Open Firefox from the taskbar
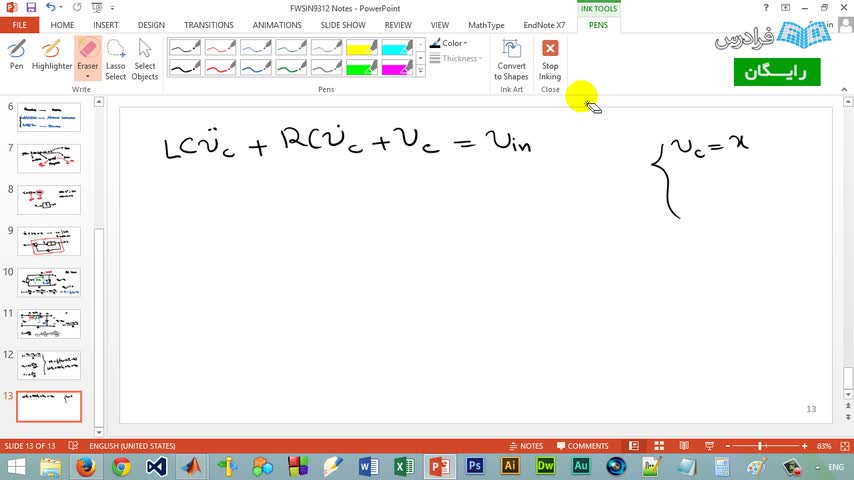Screen dimensions: 854x480 tap(86, 467)
